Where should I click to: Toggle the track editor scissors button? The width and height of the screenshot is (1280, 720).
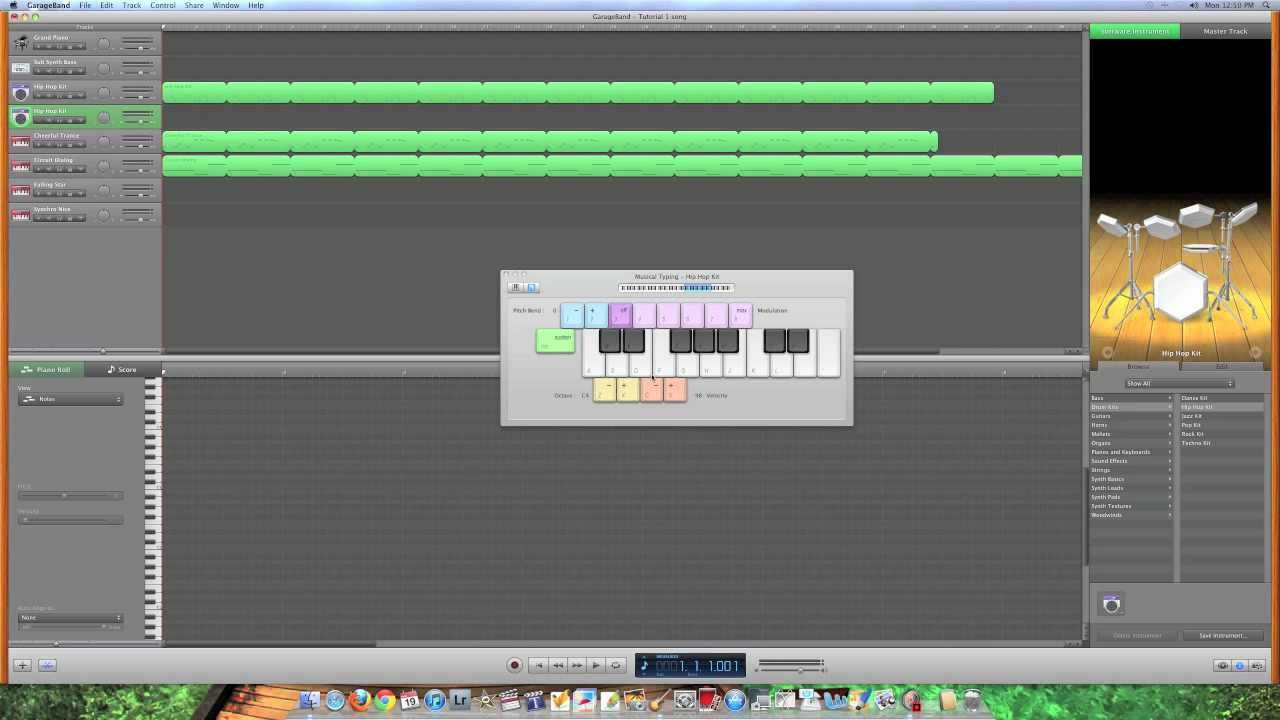tap(47, 665)
